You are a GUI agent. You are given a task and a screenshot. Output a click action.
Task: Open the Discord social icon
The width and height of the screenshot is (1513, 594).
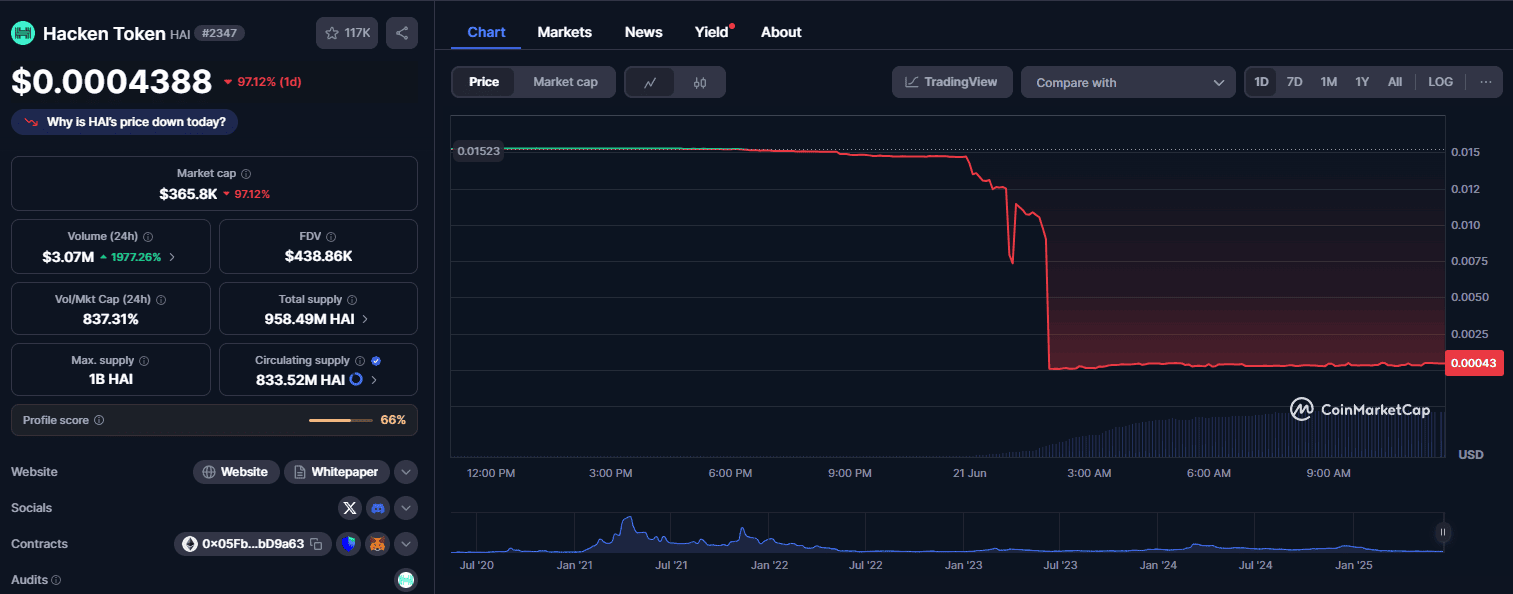[378, 508]
